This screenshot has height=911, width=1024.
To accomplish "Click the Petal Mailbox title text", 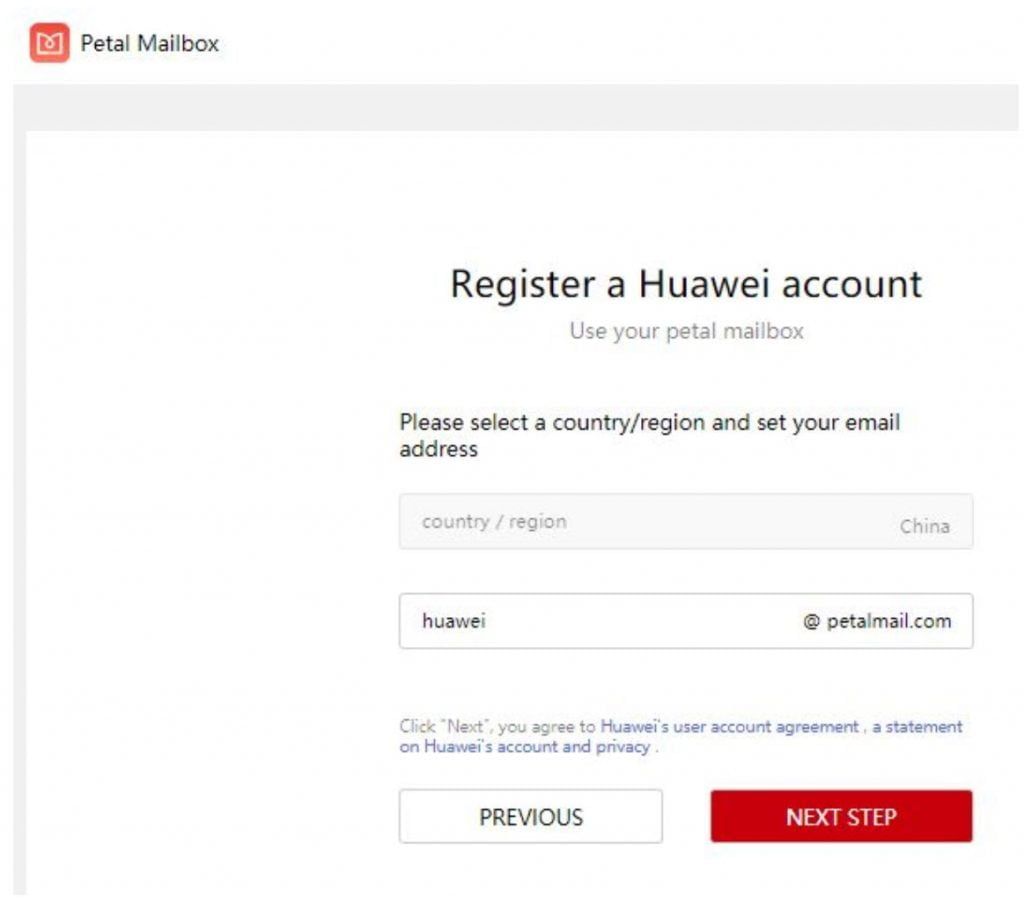I will 149,43.
